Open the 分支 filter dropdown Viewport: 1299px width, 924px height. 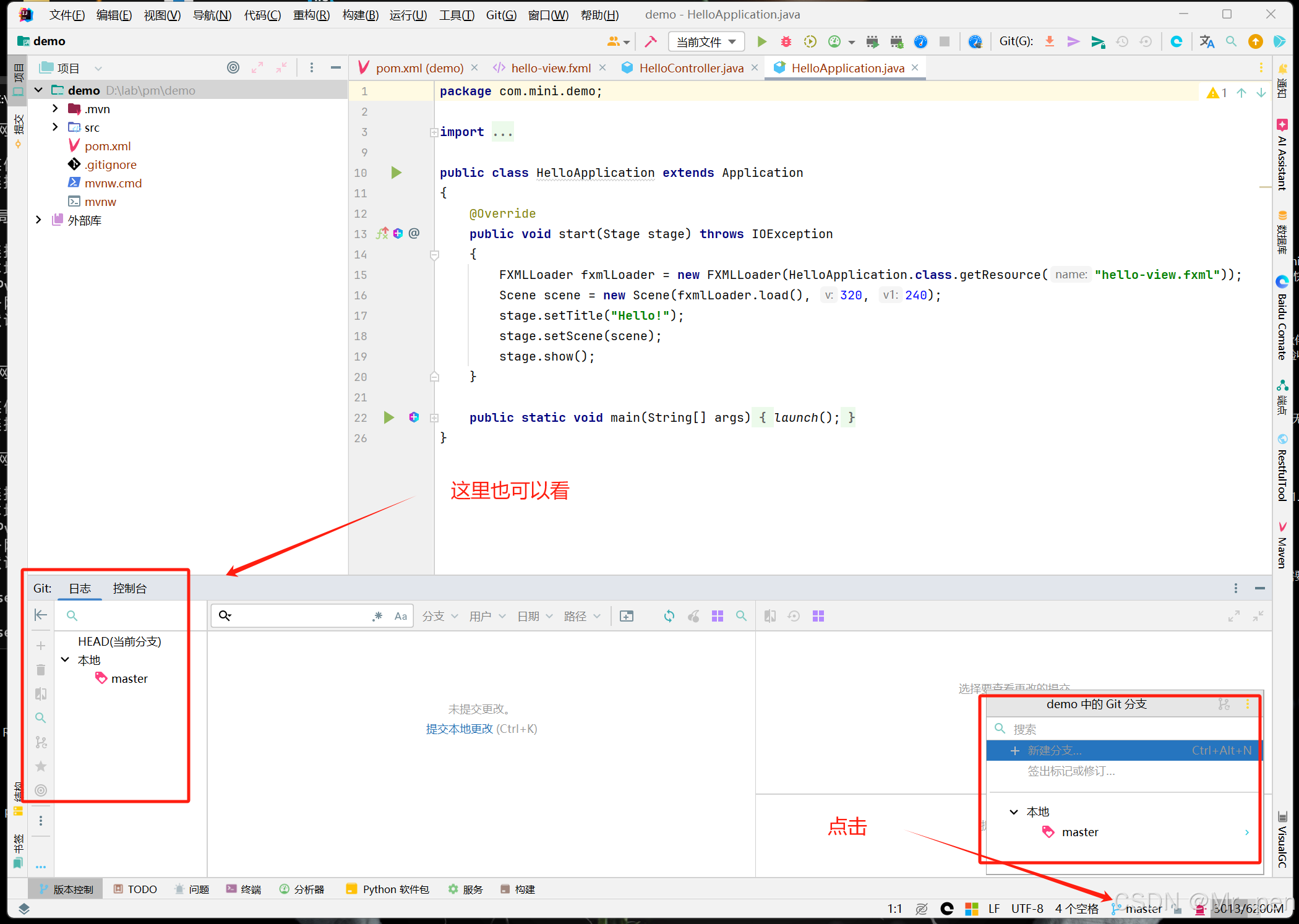(440, 616)
